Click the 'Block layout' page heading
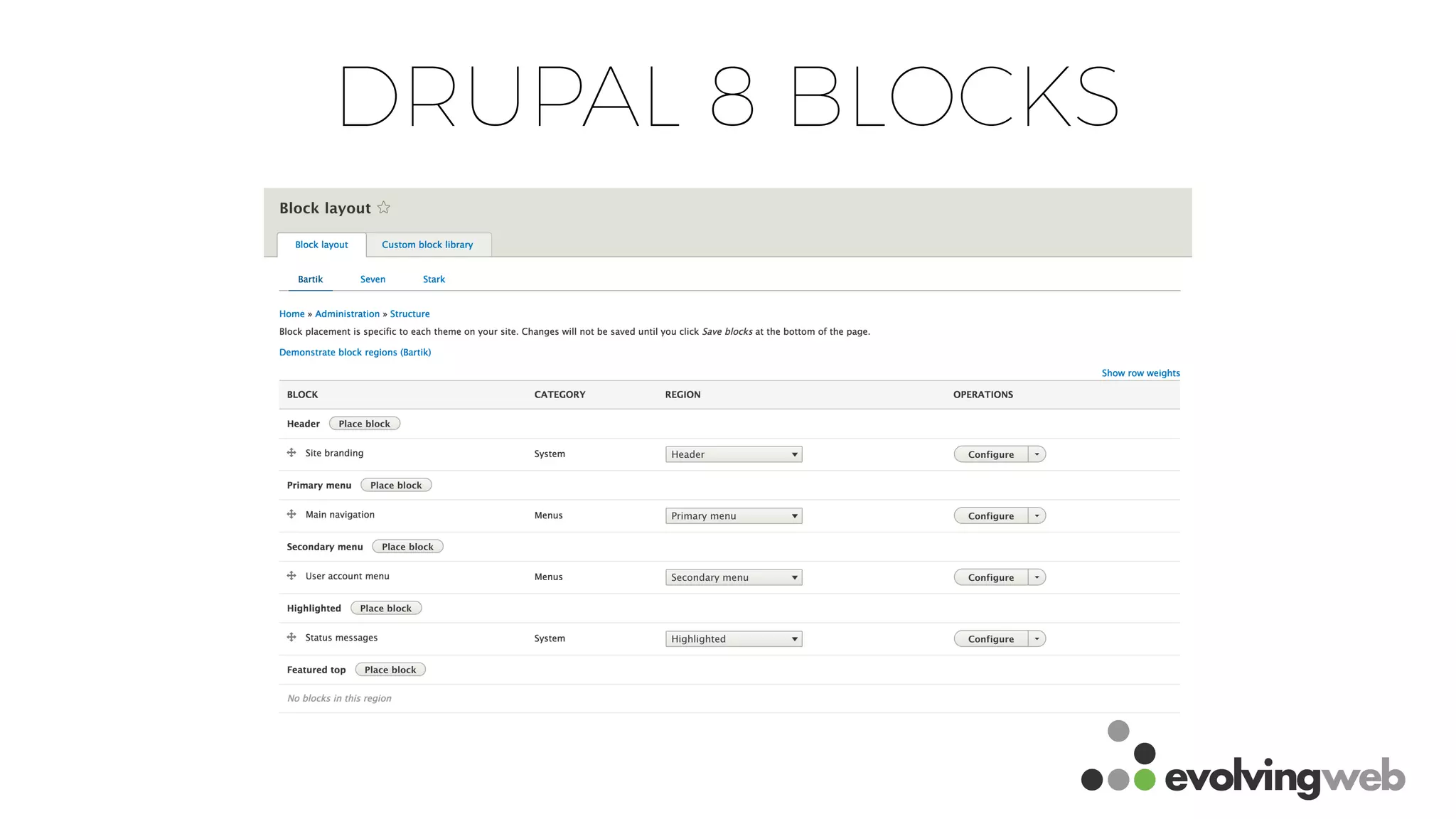Viewport: 1456px width, 819px height. click(x=325, y=208)
